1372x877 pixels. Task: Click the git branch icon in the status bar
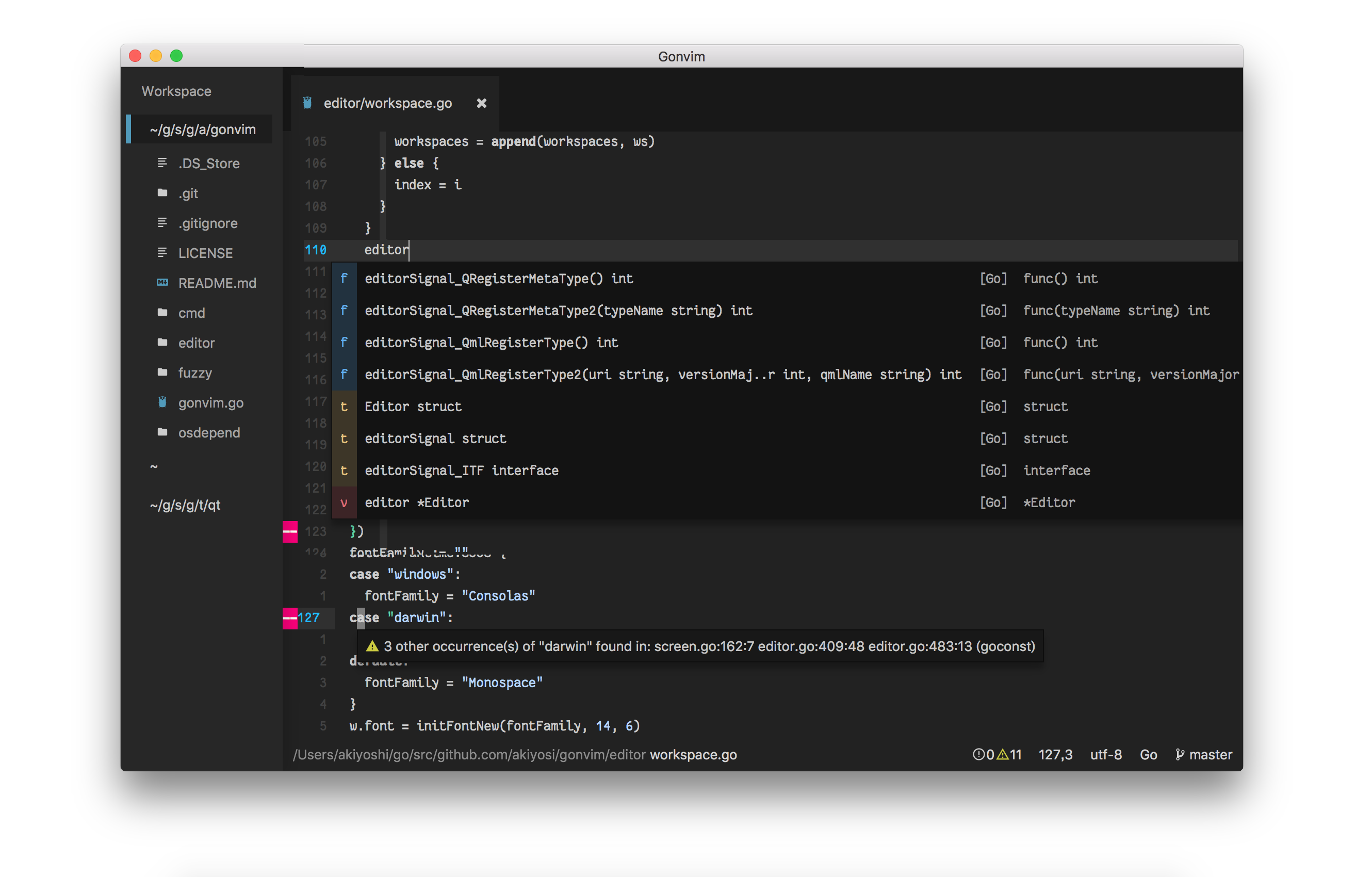(1180, 755)
